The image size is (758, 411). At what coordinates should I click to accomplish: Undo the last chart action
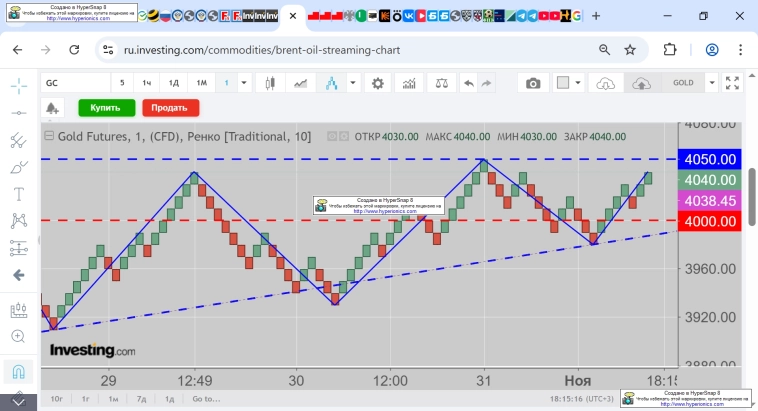click(469, 83)
